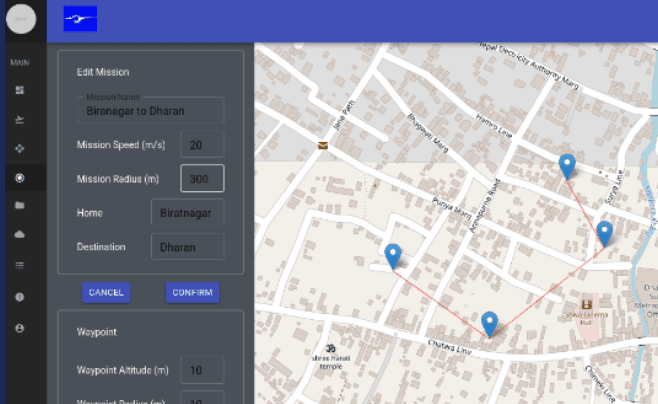Click the bird logo in header
The image size is (658, 404).
(x=80, y=19)
